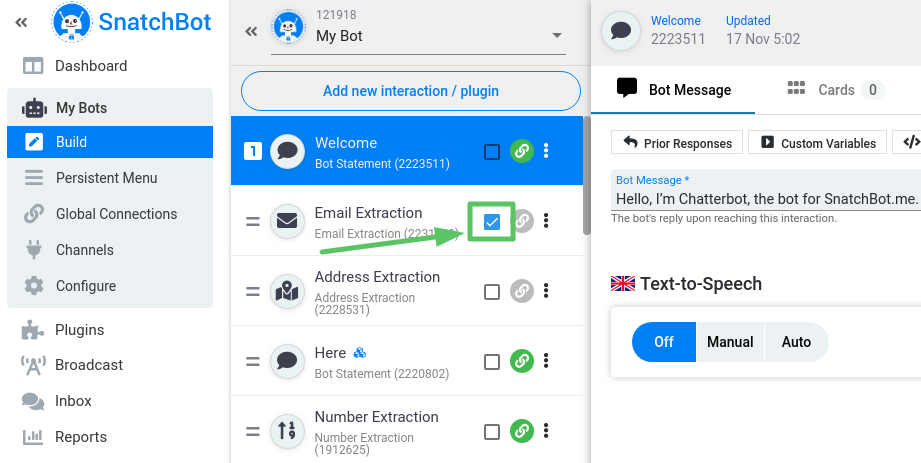Tick the Welcome interaction checkbox
This screenshot has width=921, height=463.
click(x=492, y=152)
